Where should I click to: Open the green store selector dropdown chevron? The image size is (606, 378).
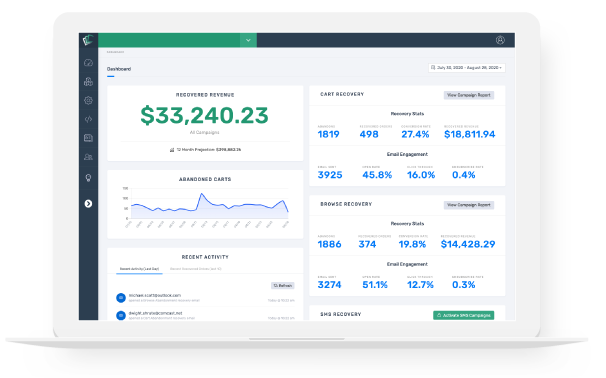(x=248, y=40)
